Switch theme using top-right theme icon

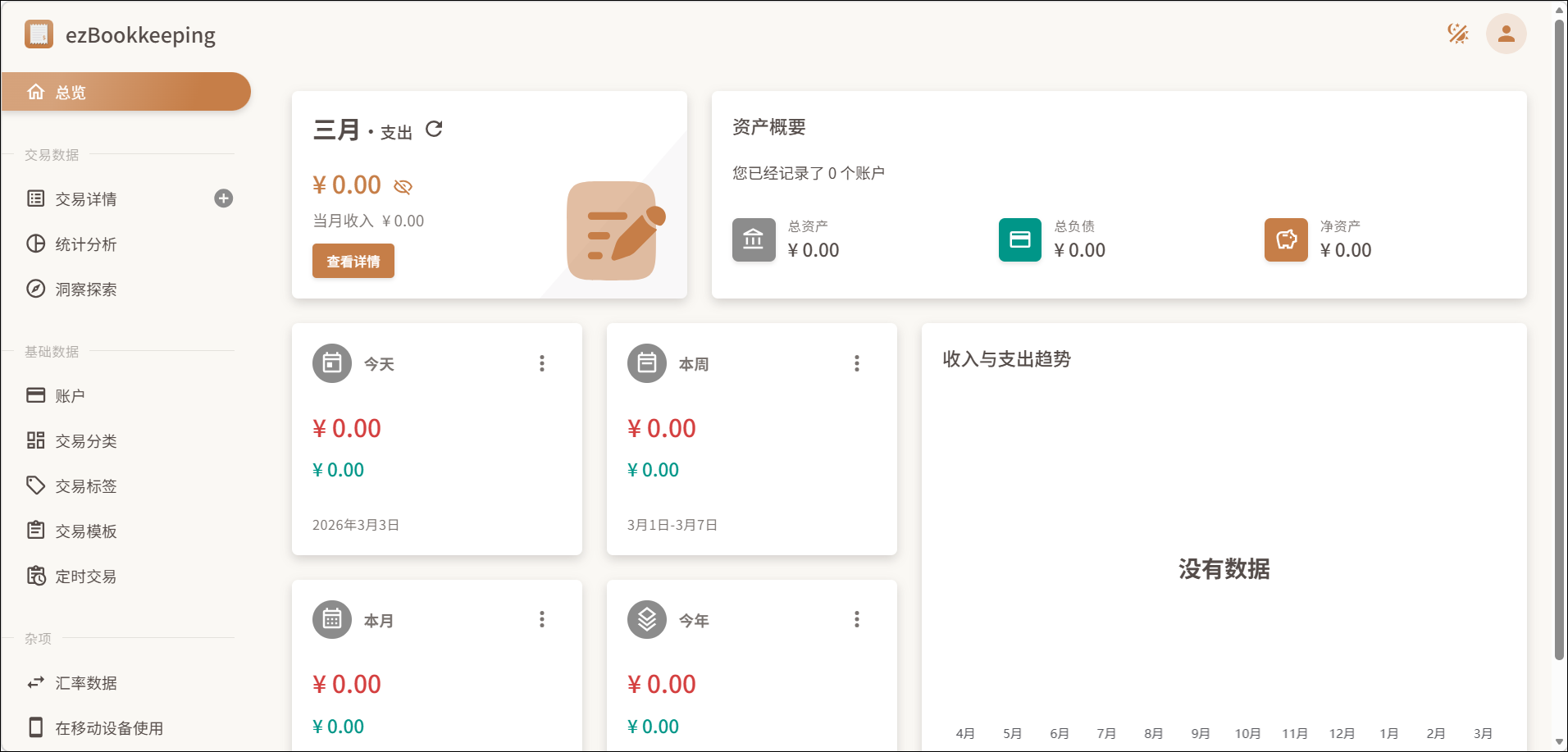coord(1457,34)
